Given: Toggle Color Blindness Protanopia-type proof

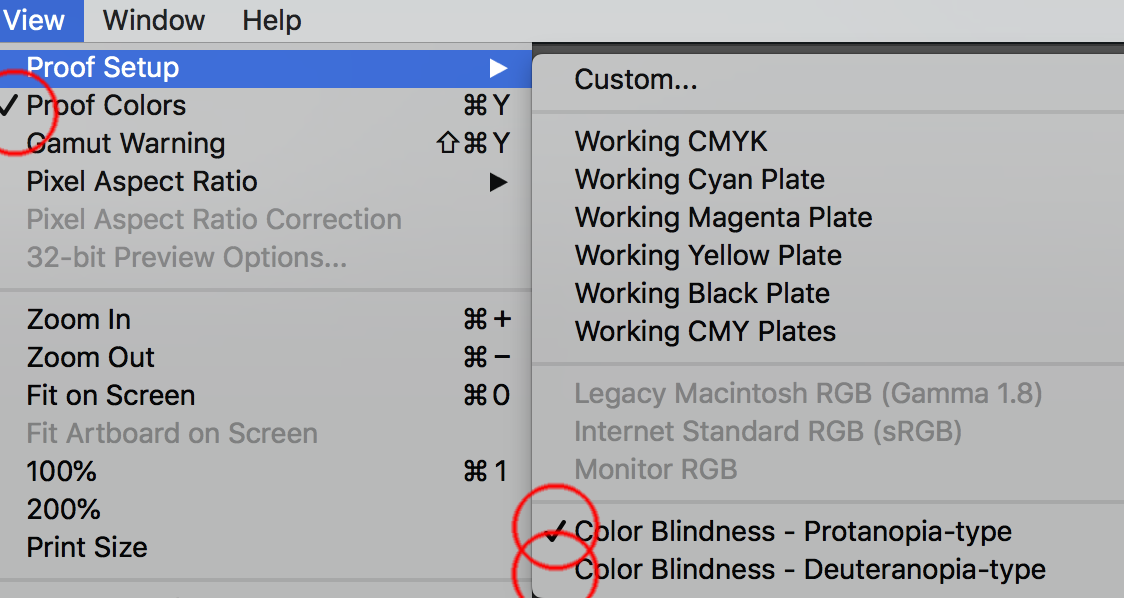Looking at the screenshot, I should click(x=793, y=532).
